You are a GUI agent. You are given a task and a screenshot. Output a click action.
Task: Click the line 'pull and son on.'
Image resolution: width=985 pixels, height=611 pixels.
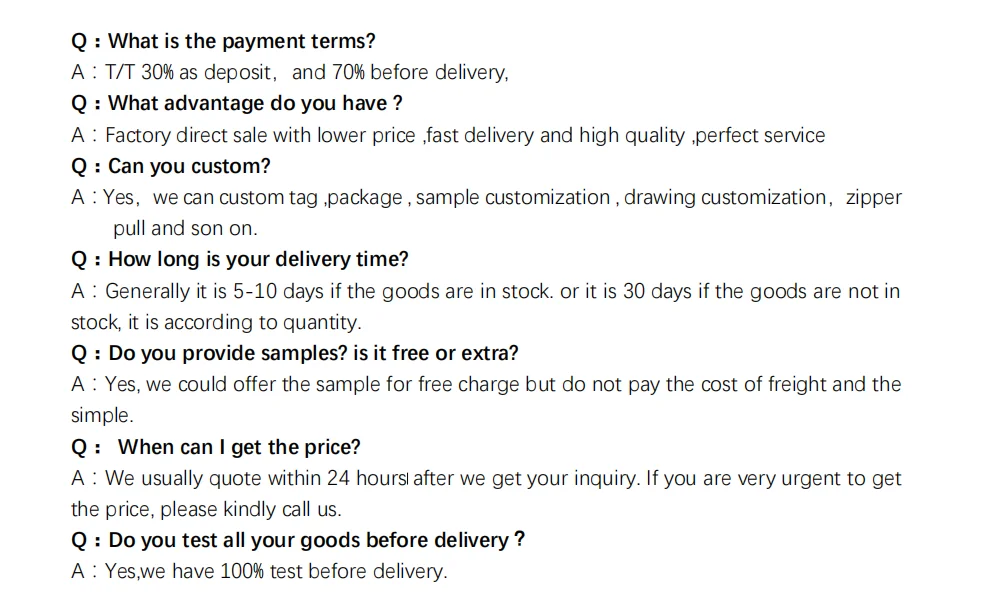tap(185, 228)
